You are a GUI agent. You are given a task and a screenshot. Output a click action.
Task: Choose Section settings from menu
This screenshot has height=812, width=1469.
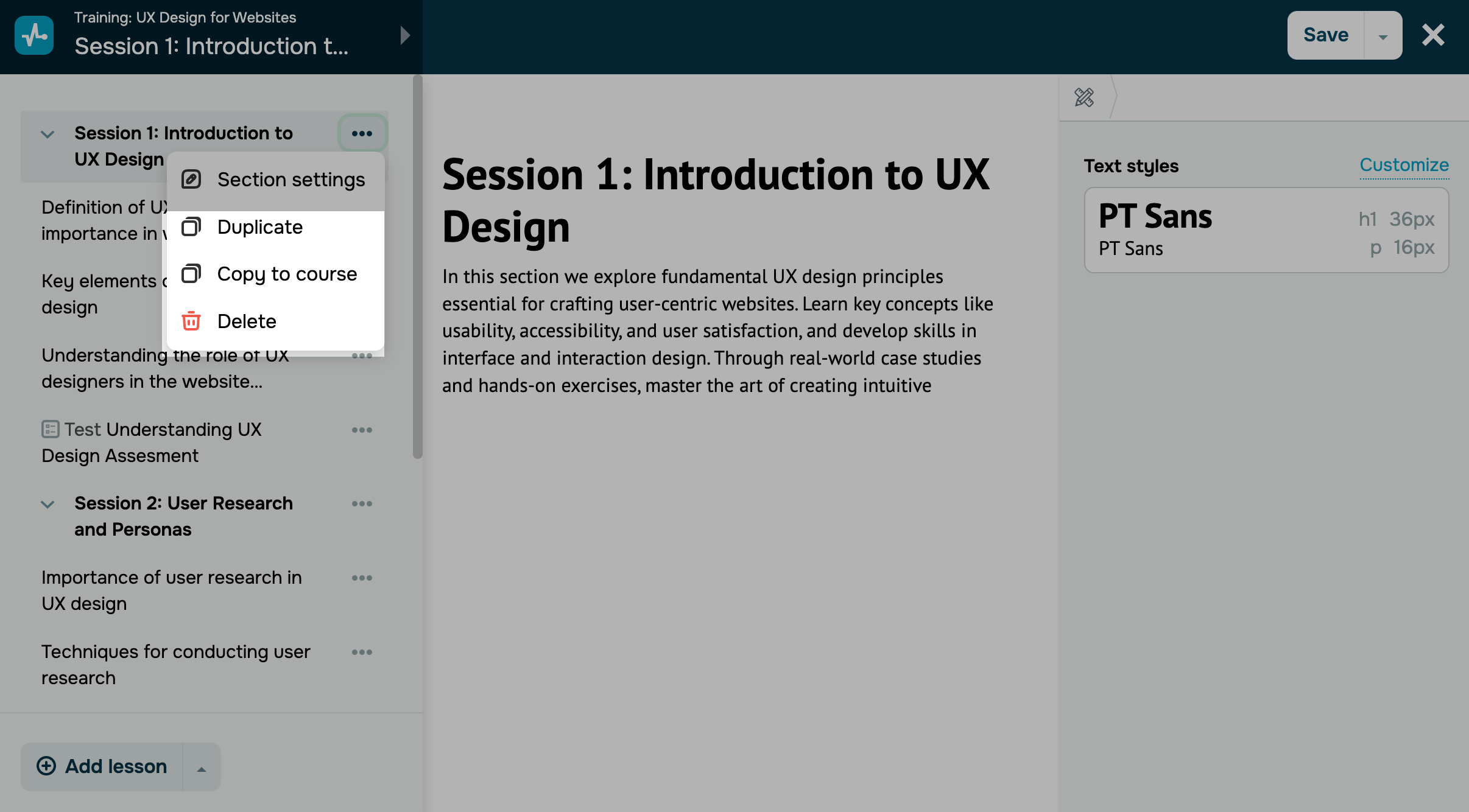275,180
